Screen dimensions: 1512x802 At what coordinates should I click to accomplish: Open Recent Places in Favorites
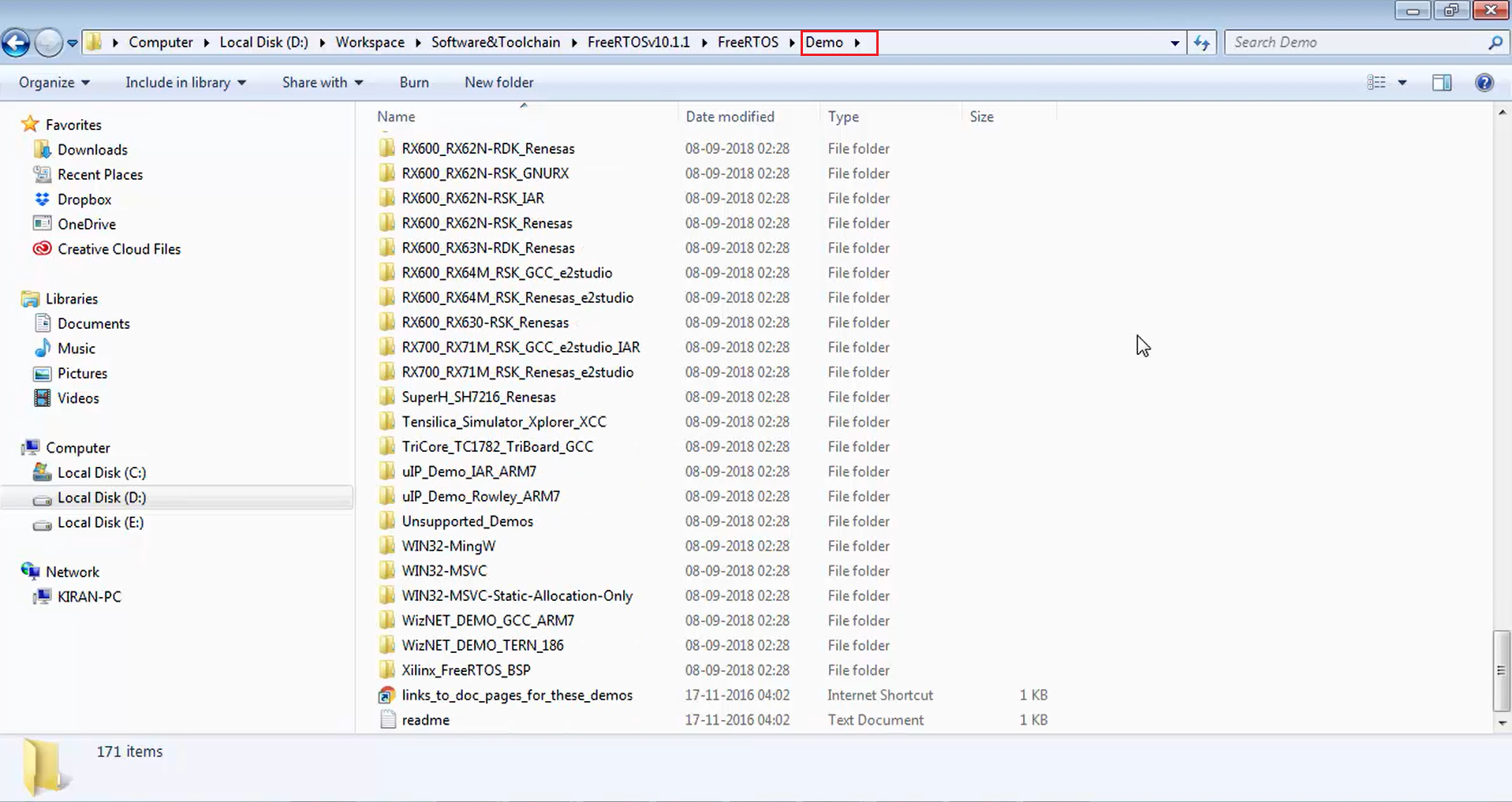click(x=100, y=175)
